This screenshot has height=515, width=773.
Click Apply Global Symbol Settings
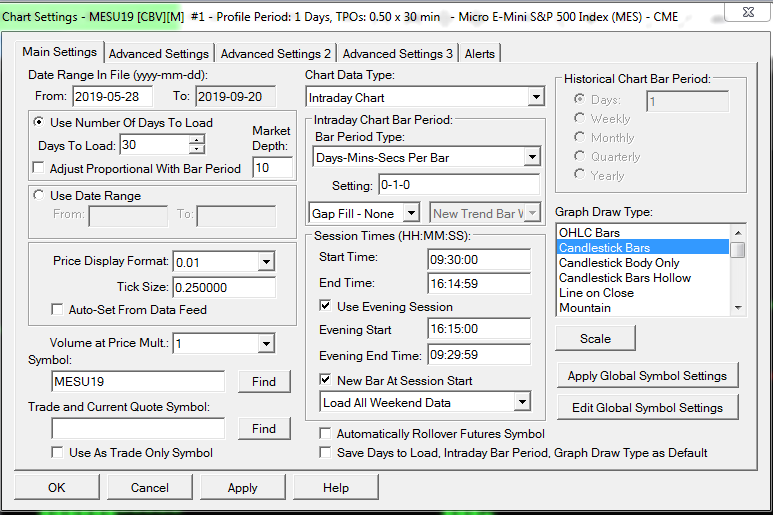pyautogui.click(x=647, y=376)
